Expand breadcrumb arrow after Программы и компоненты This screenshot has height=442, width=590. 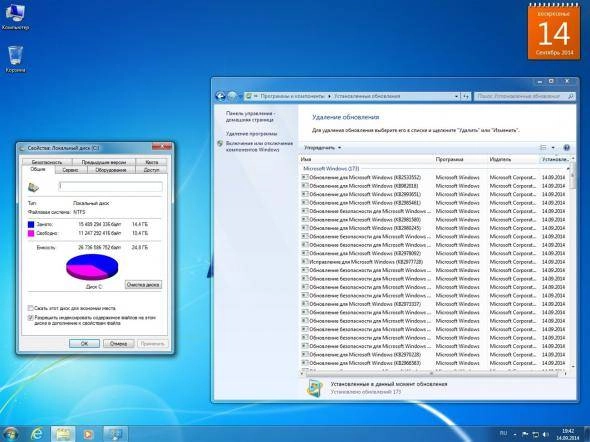coord(329,96)
